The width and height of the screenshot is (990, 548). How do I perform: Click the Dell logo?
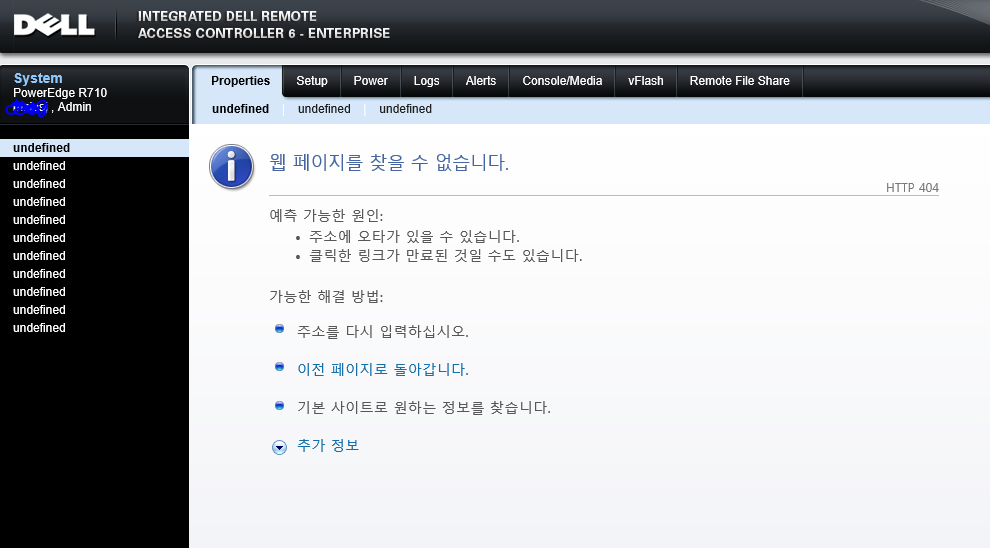(x=54, y=25)
